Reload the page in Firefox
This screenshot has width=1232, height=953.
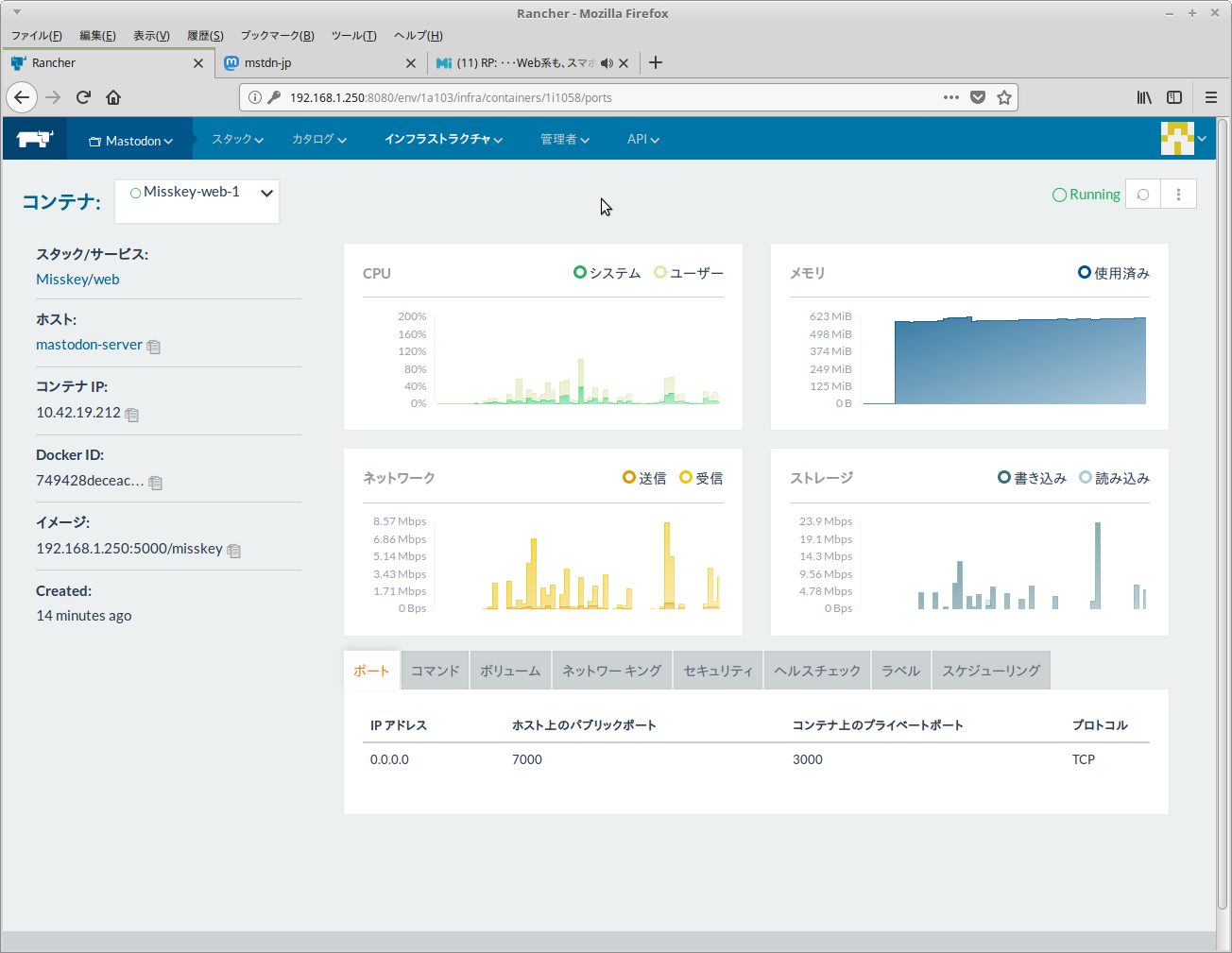coord(83,97)
